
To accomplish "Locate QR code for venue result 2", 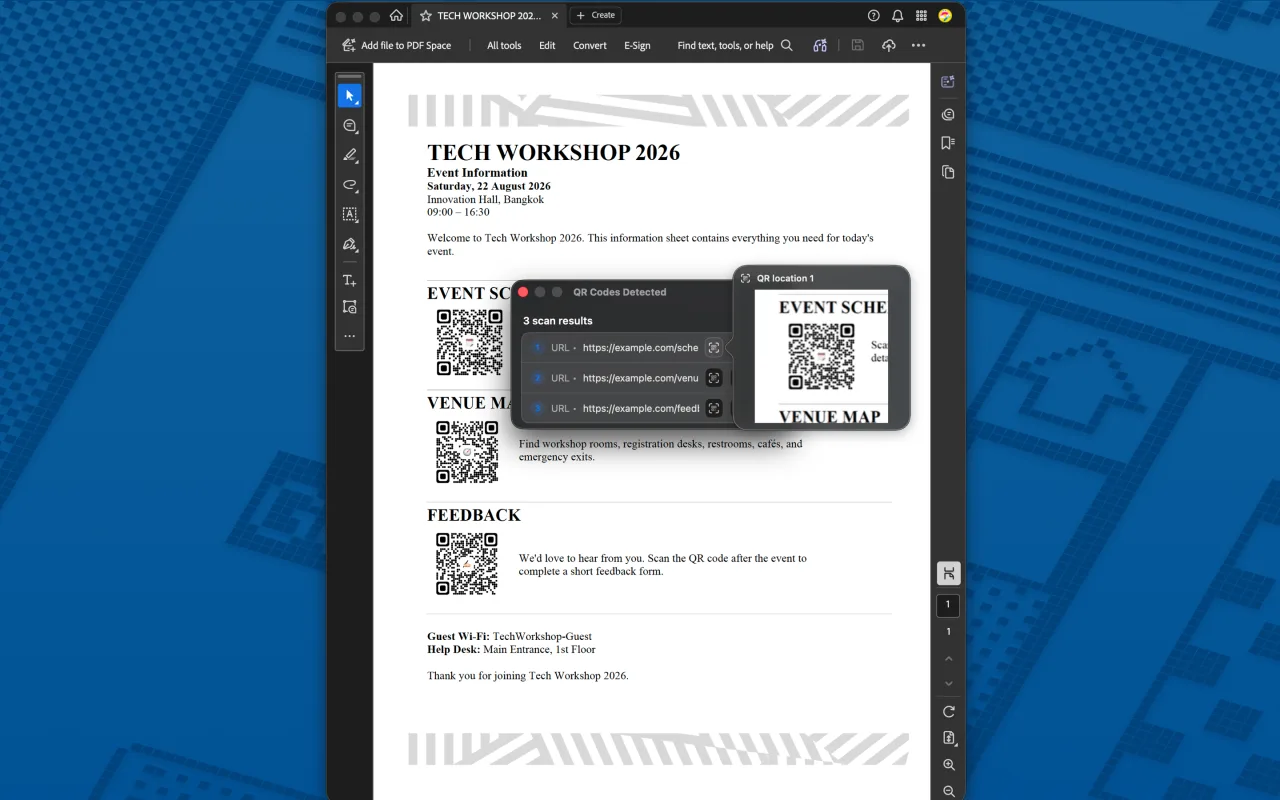I will [x=713, y=378].
